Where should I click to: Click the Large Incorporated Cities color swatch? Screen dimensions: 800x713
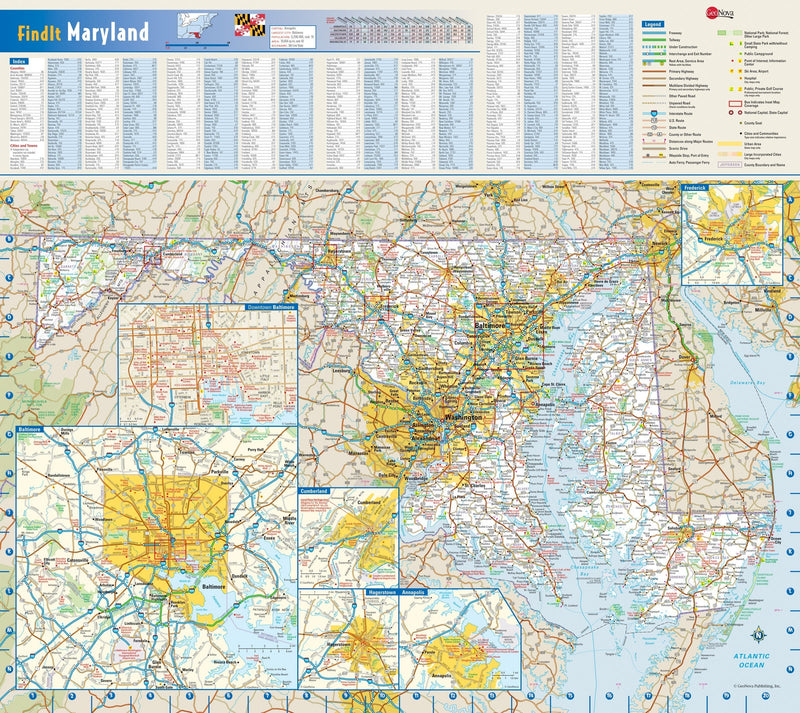730,154
